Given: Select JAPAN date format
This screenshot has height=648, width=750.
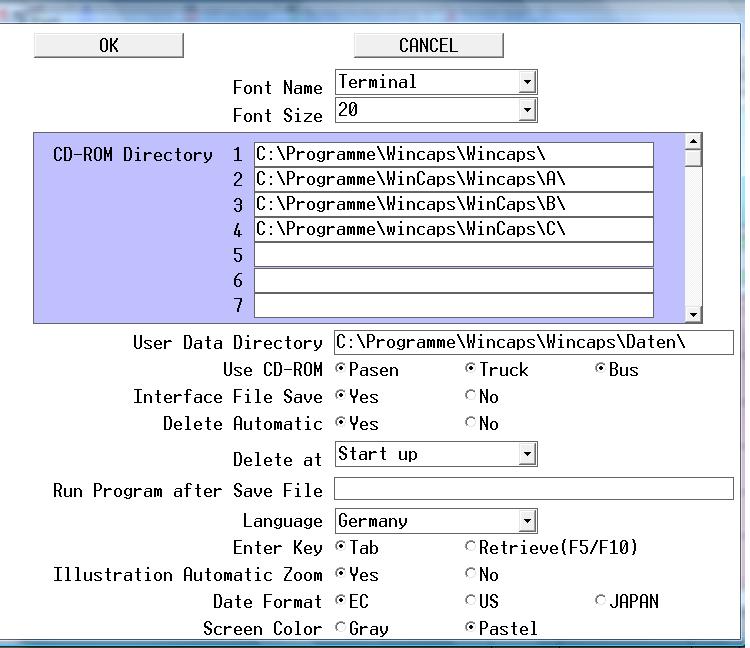Looking at the screenshot, I should (x=600, y=601).
